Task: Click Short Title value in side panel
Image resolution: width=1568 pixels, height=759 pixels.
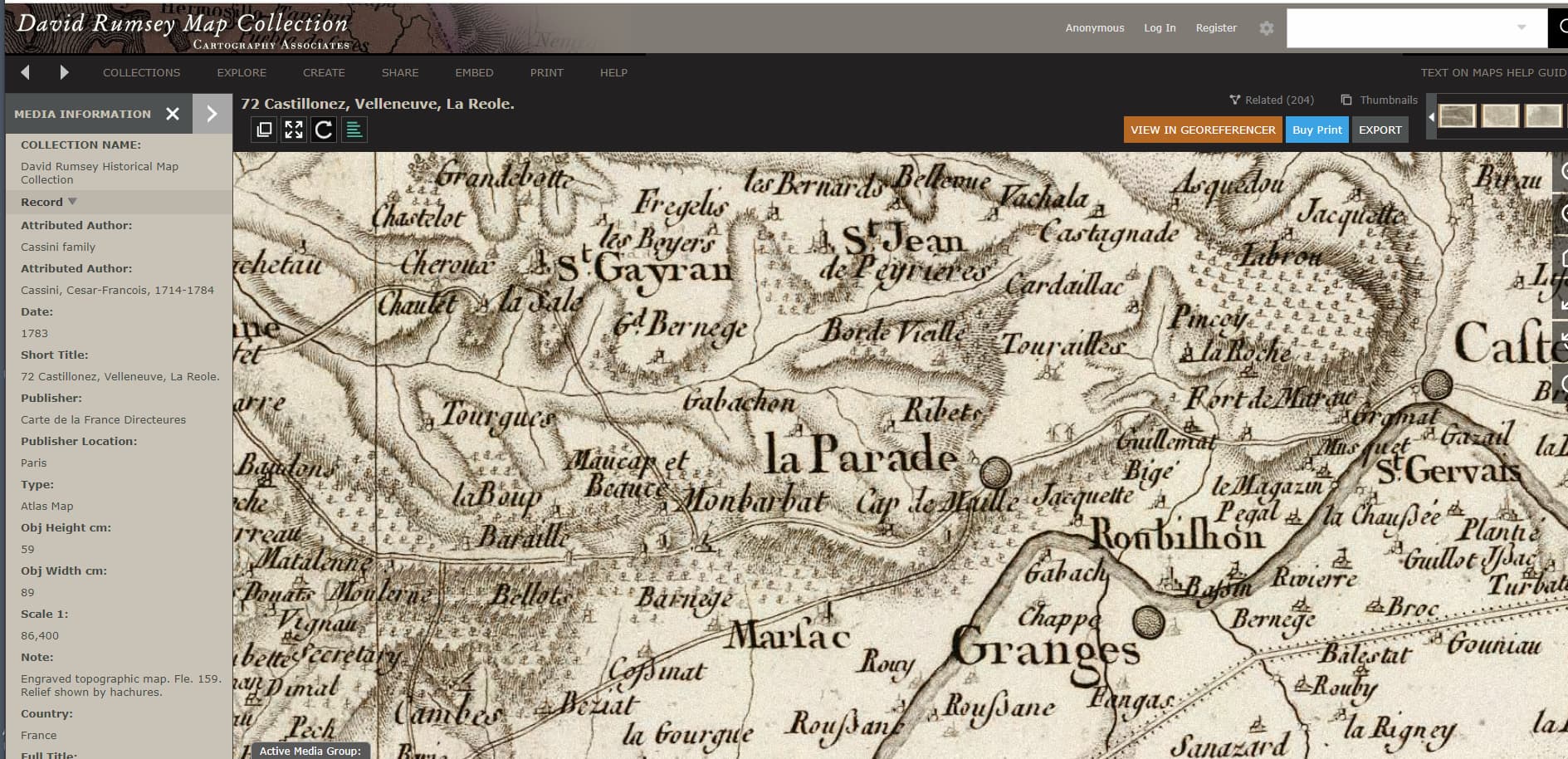Action: point(120,376)
